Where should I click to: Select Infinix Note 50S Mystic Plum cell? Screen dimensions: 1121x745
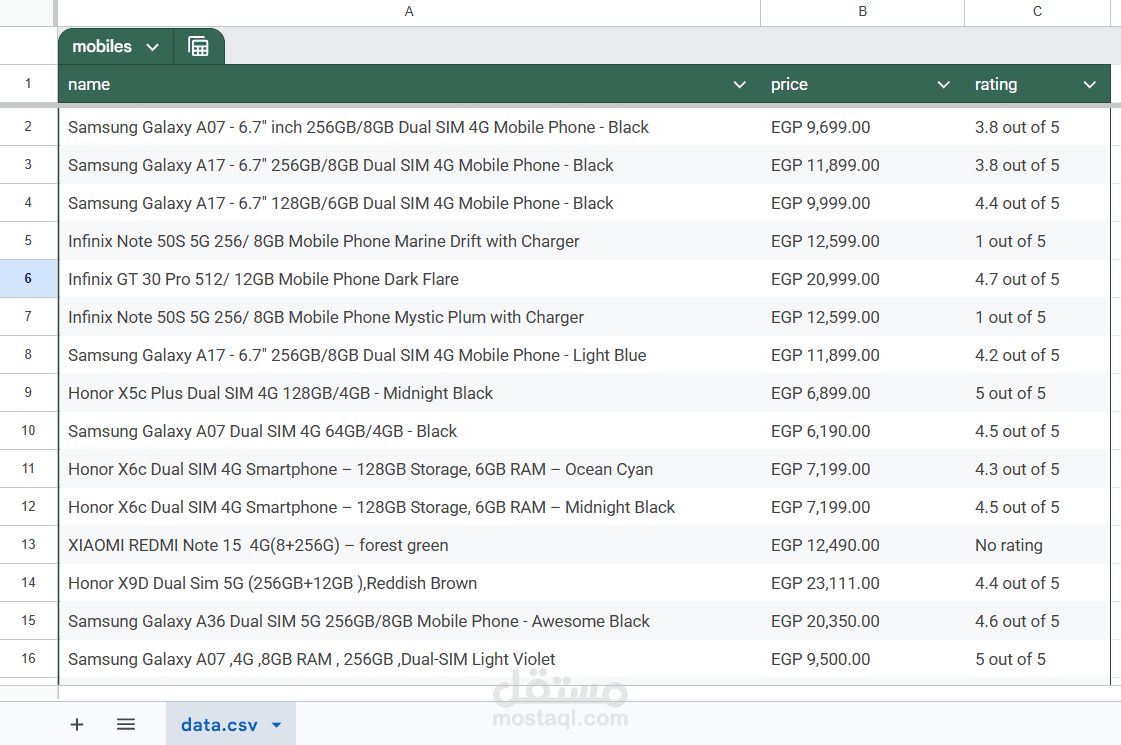click(409, 316)
